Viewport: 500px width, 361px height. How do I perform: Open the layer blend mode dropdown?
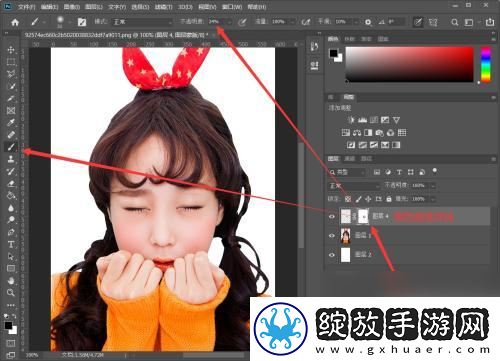354,186
